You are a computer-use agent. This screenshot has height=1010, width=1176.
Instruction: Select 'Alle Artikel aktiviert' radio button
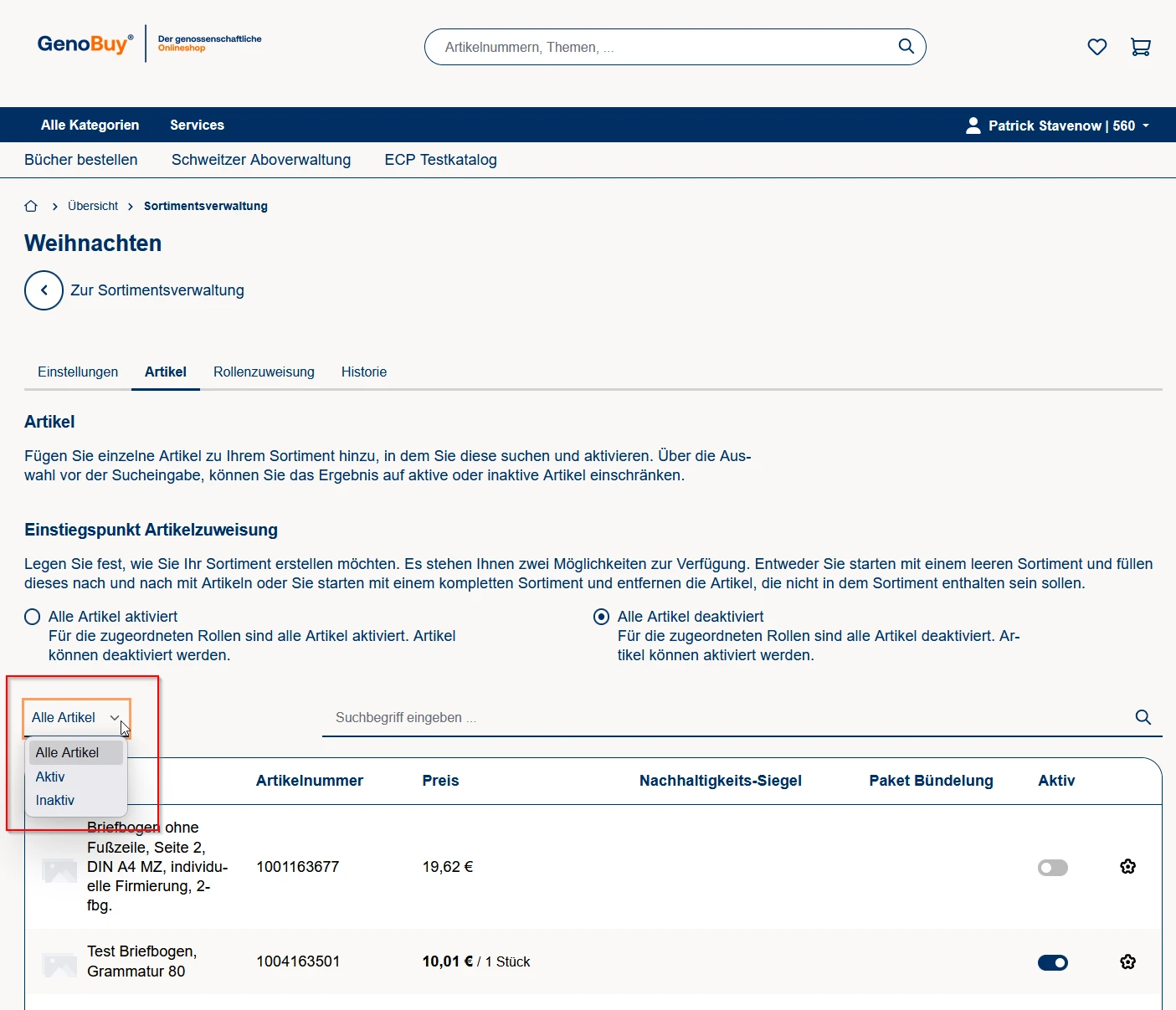[33, 617]
